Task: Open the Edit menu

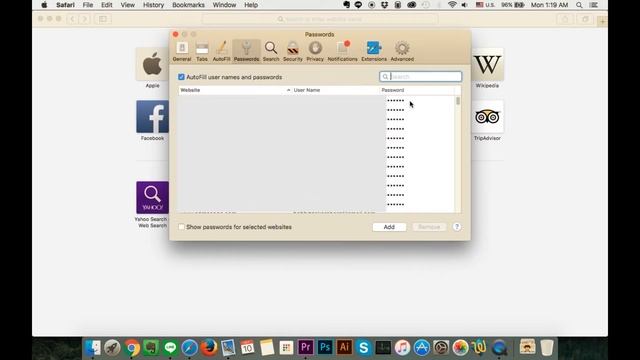Action: pyautogui.click(x=107, y=5)
